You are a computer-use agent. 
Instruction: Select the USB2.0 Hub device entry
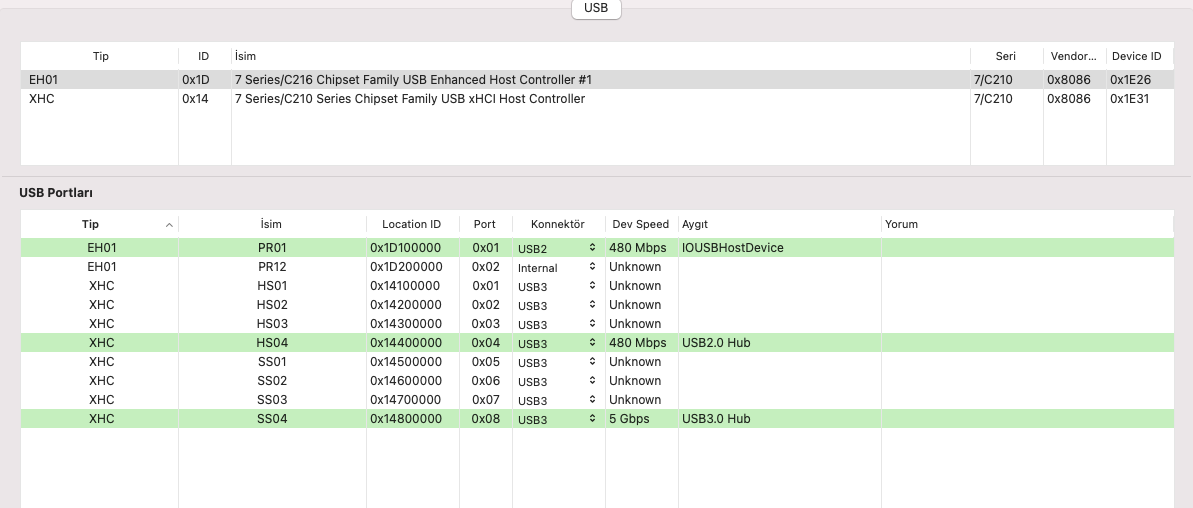pyautogui.click(x=716, y=343)
